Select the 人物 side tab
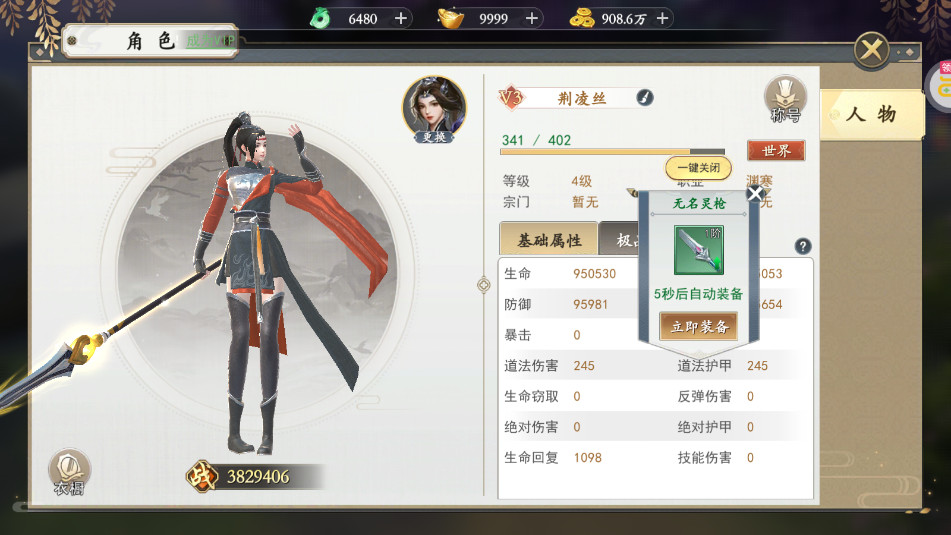This screenshot has width=951, height=535. point(872,114)
